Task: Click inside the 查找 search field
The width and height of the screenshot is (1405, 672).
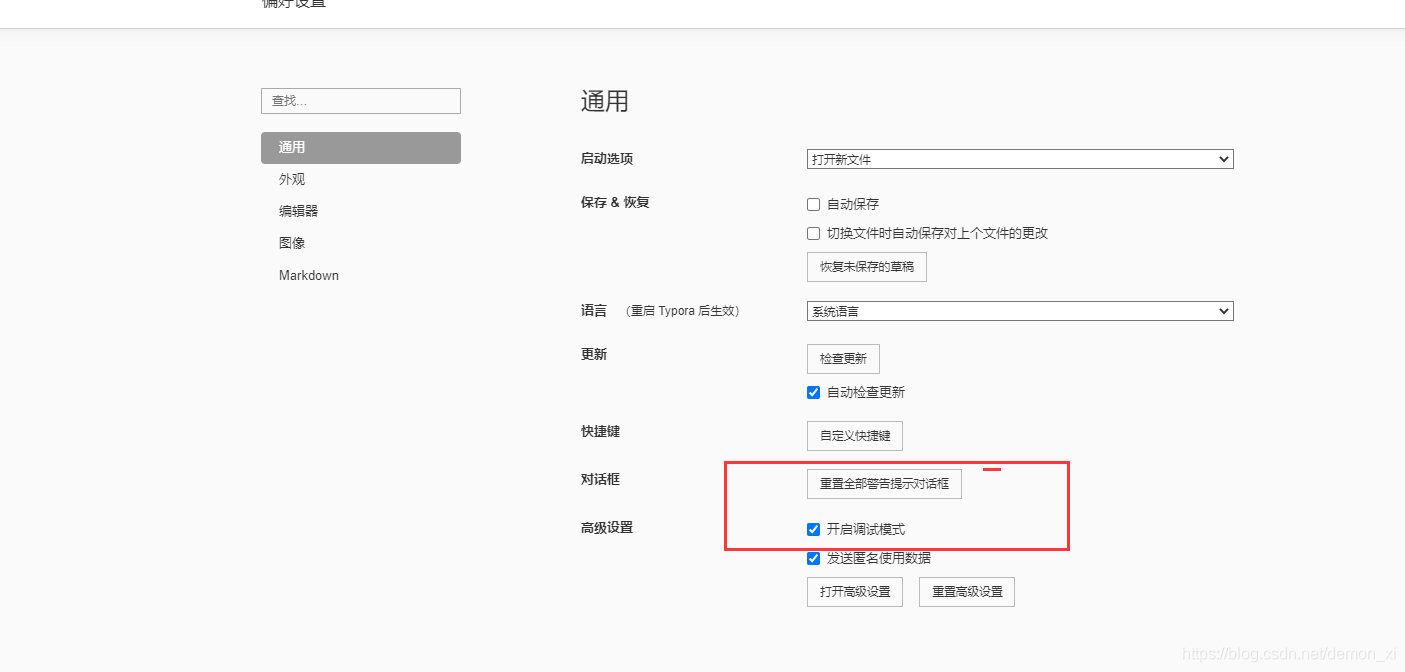Action: point(360,101)
